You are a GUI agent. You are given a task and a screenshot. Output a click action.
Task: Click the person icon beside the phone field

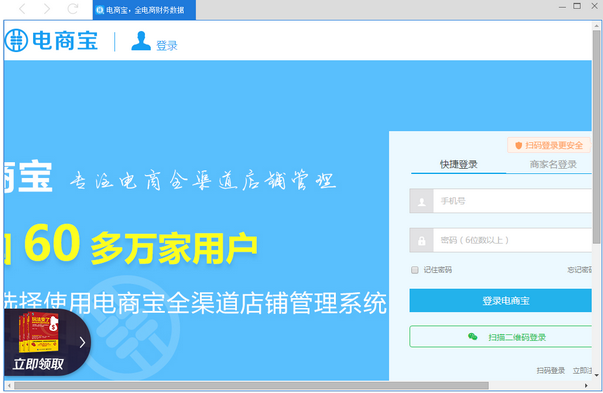coord(421,201)
